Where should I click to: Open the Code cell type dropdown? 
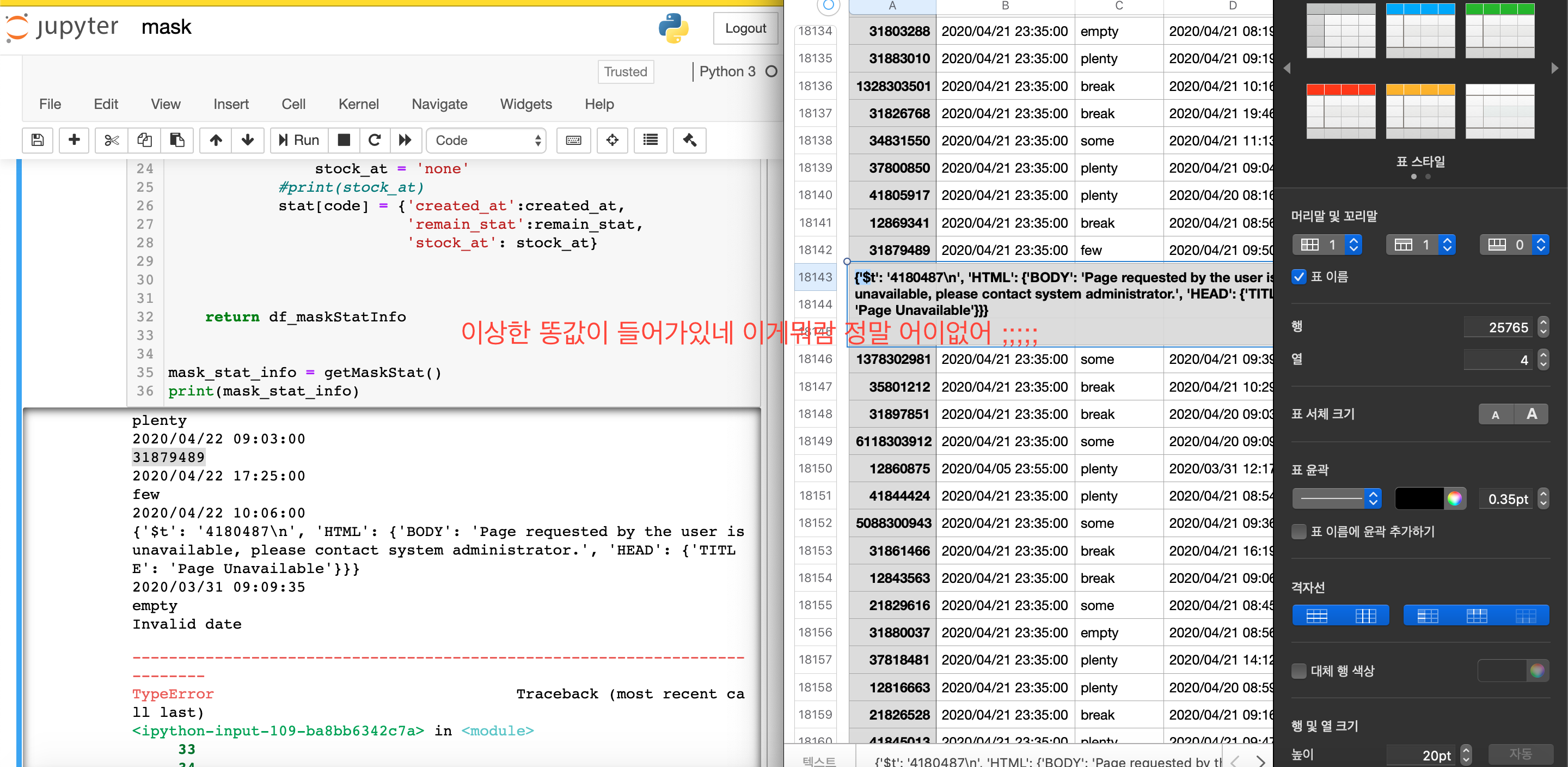coord(486,140)
